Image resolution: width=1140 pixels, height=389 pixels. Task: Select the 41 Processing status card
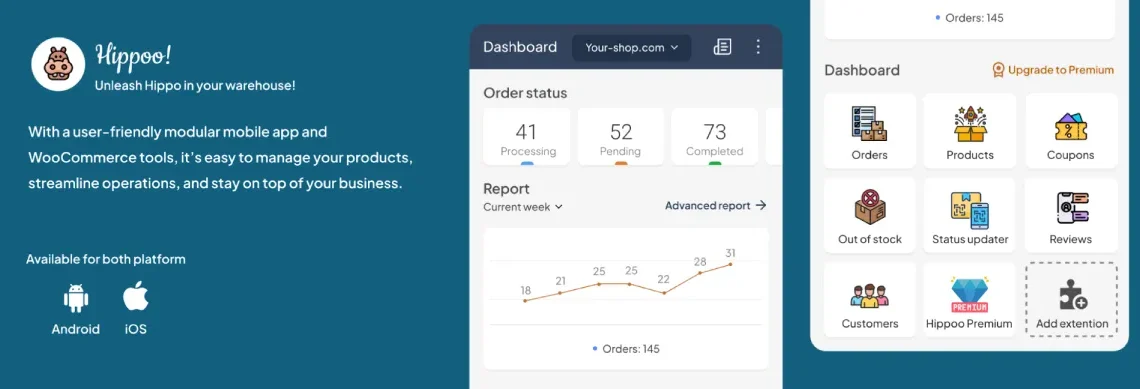(x=526, y=137)
